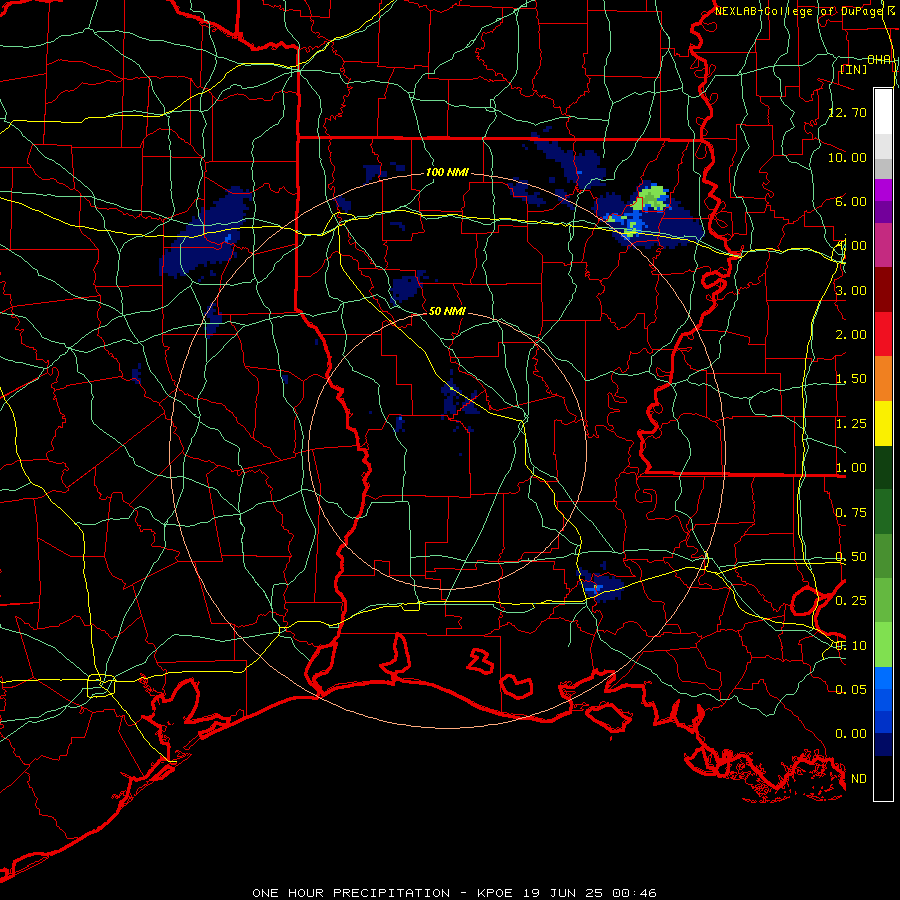Click the 0.75 legend value
900x900 pixels.
(x=851, y=513)
